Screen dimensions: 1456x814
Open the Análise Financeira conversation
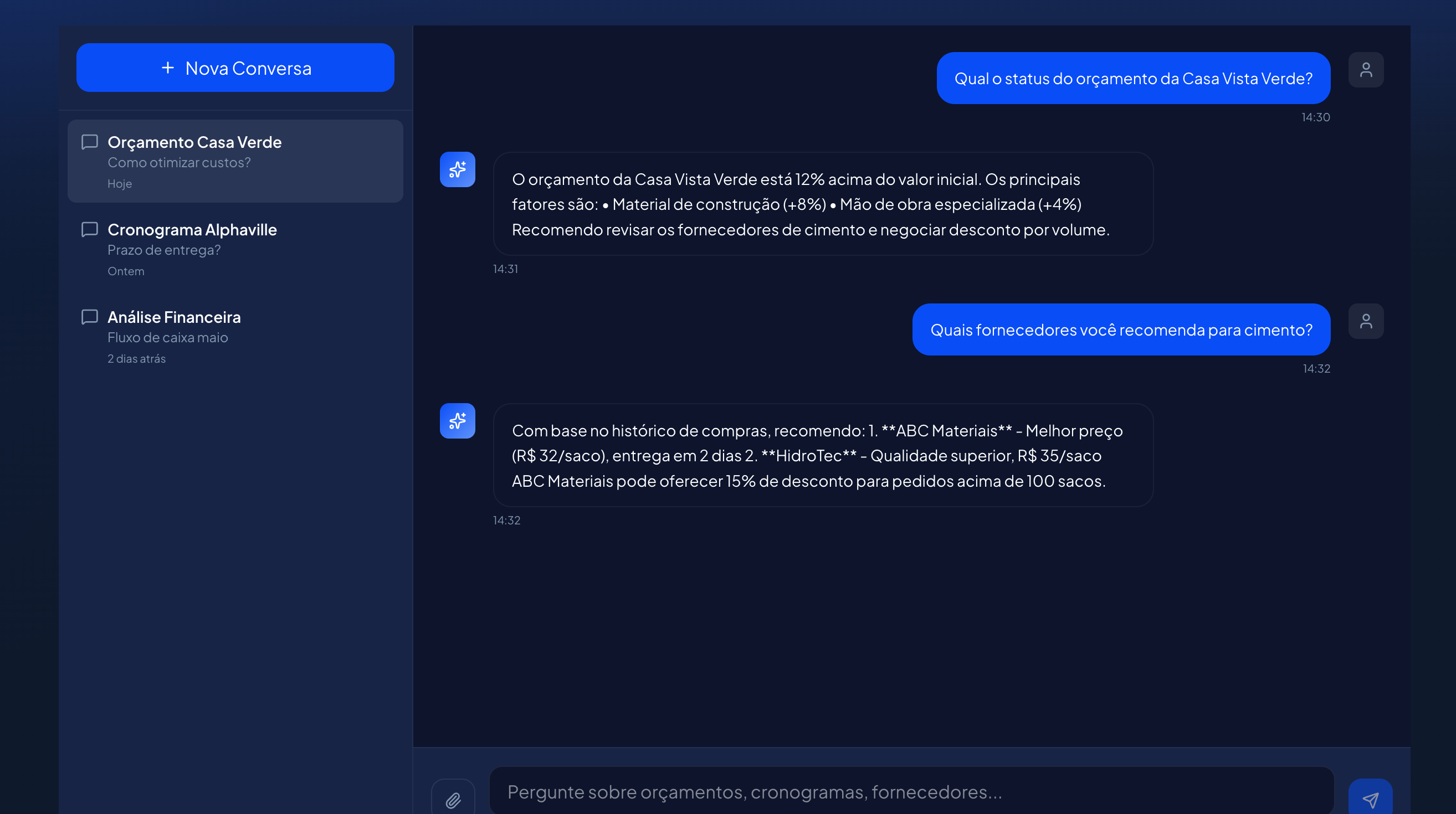[x=235, y=336]
